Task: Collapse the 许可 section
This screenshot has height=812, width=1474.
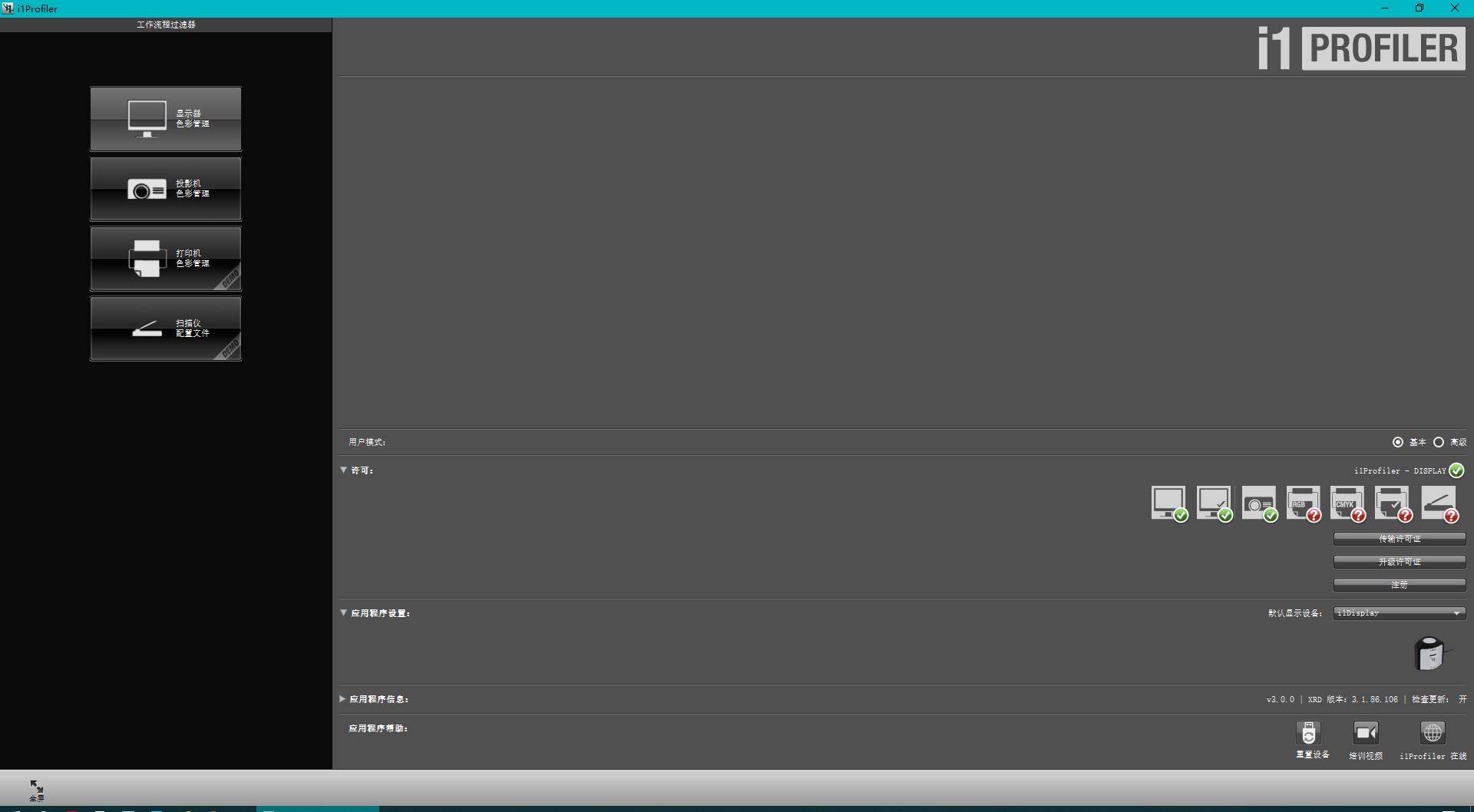Action: [x=344, y=470]
